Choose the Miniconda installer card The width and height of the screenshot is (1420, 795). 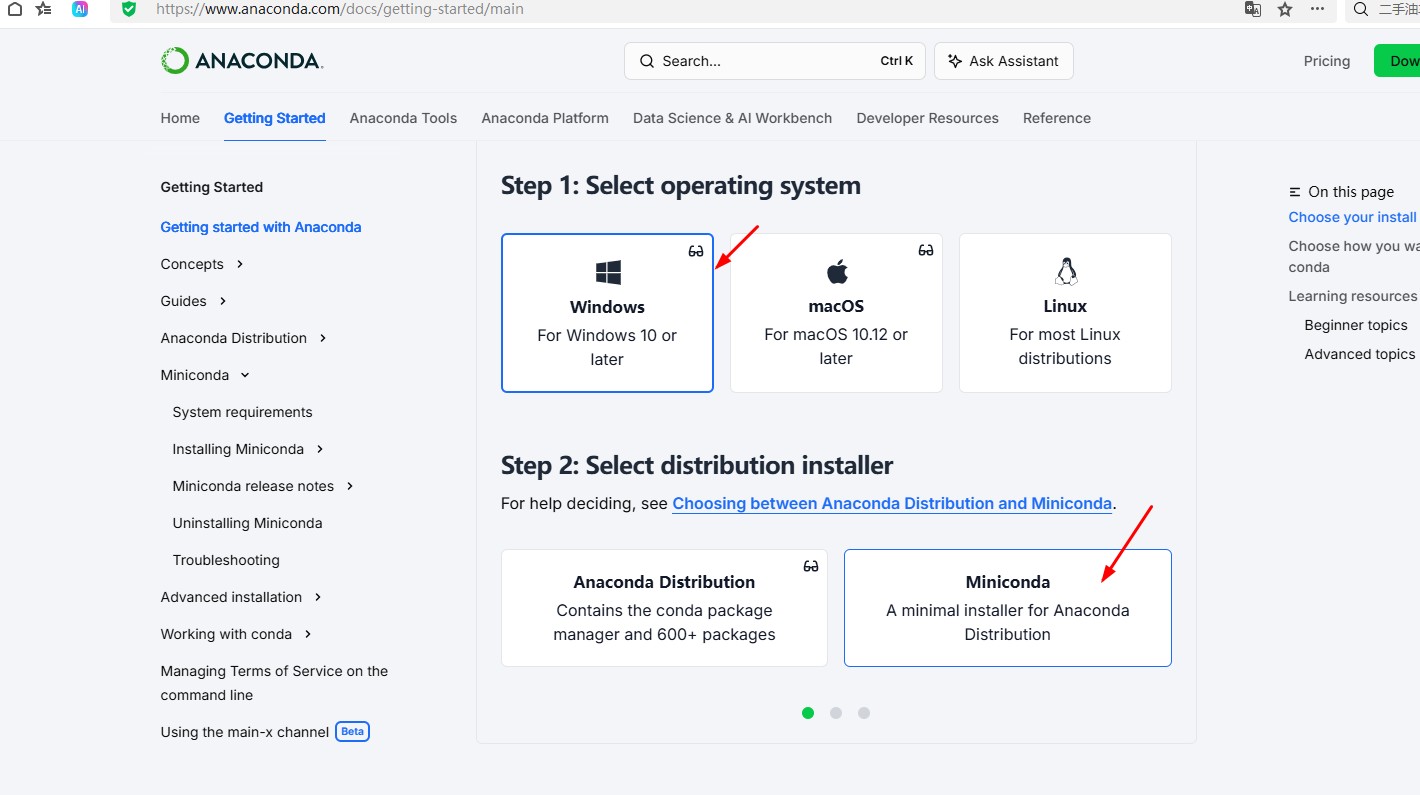[1008, 608]
